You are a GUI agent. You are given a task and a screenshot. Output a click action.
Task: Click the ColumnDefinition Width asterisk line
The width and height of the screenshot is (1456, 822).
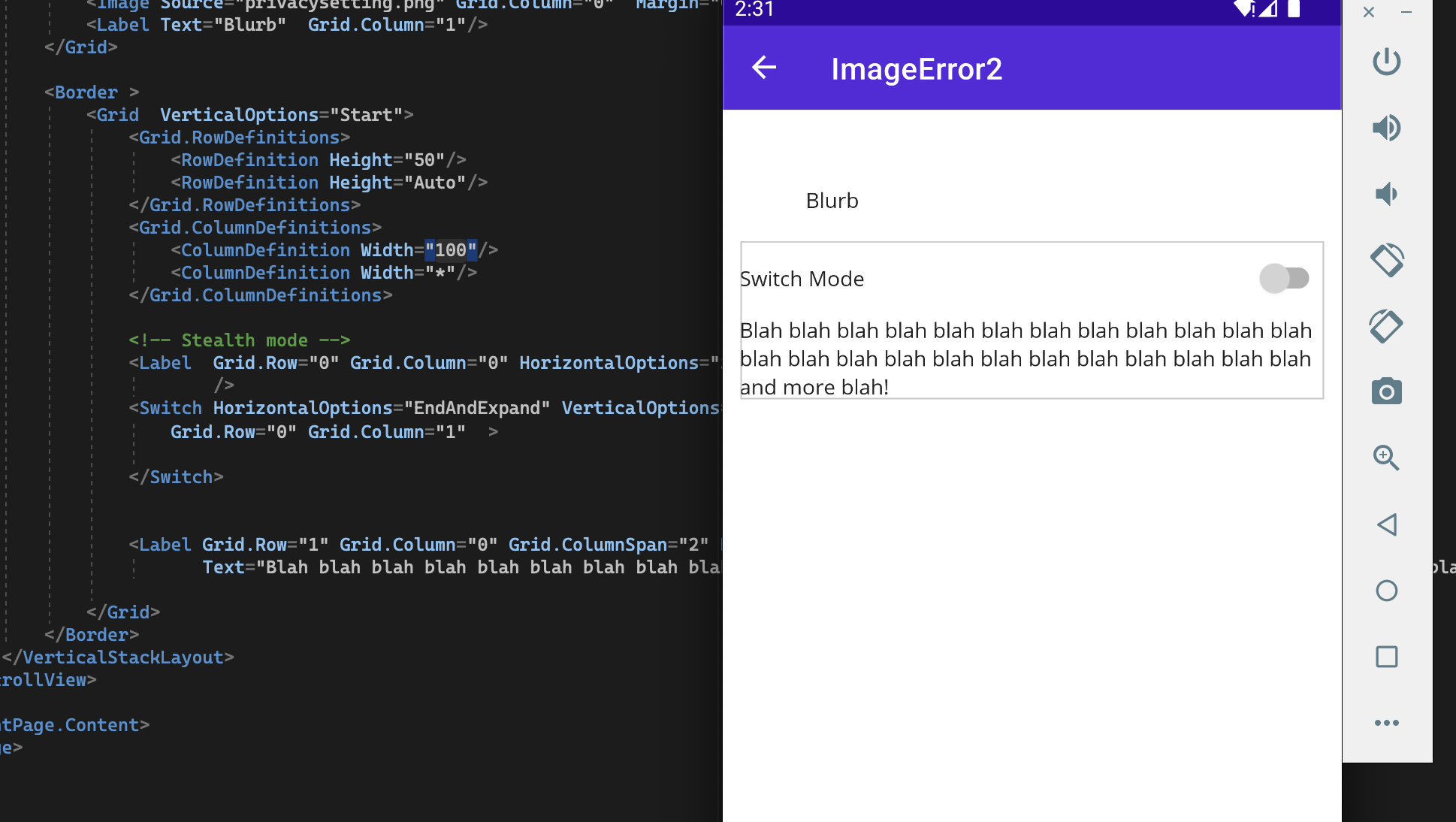click(323, 272)
